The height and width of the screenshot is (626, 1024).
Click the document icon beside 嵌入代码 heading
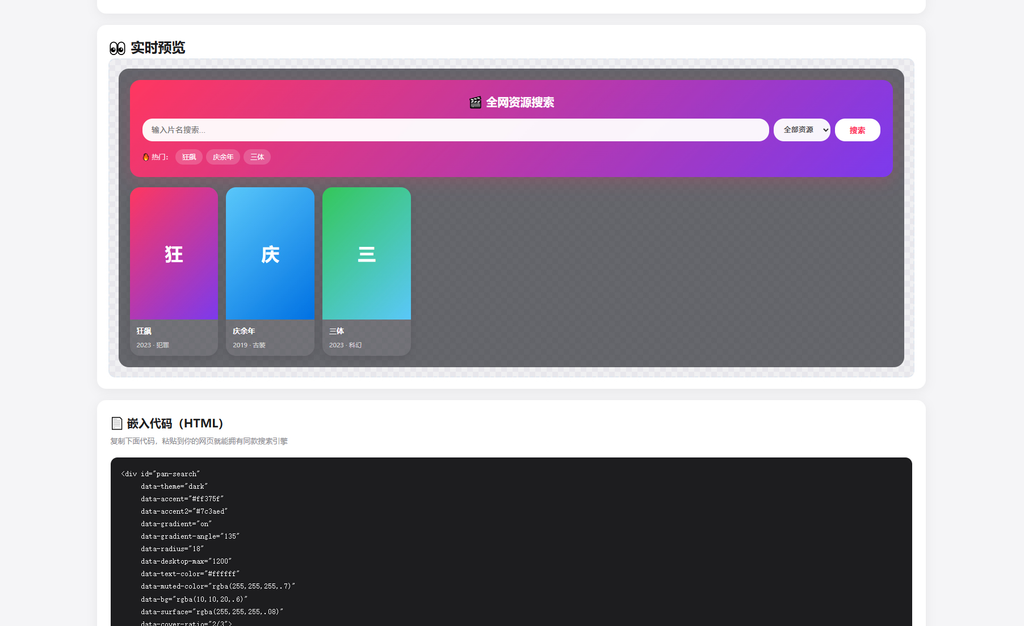click(x=117, y=424)
